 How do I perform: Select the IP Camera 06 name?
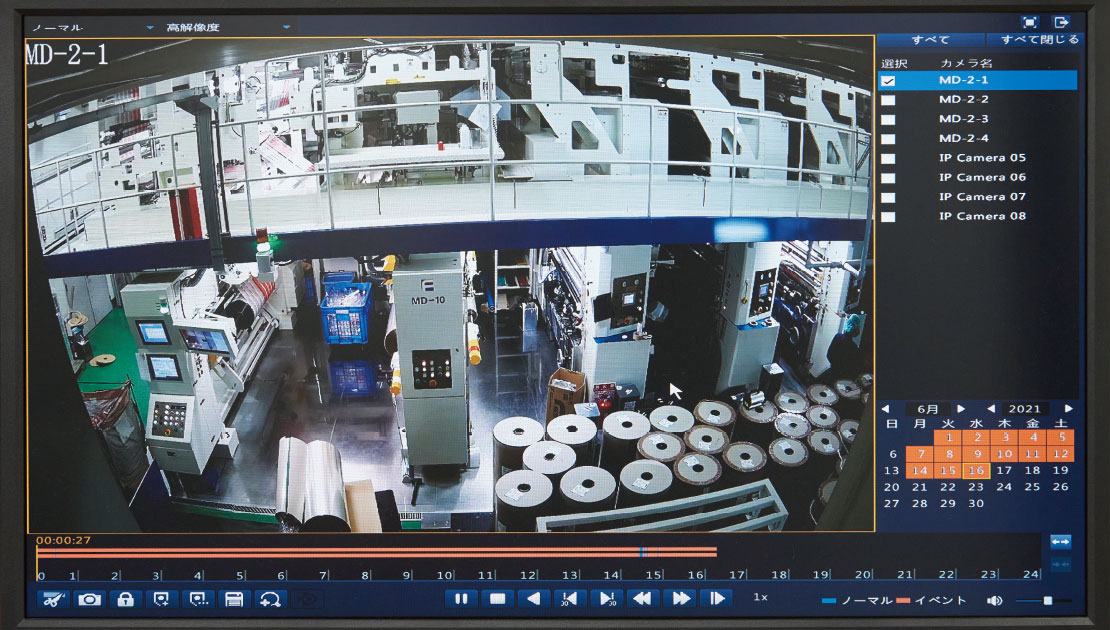[x=982, y=178]
